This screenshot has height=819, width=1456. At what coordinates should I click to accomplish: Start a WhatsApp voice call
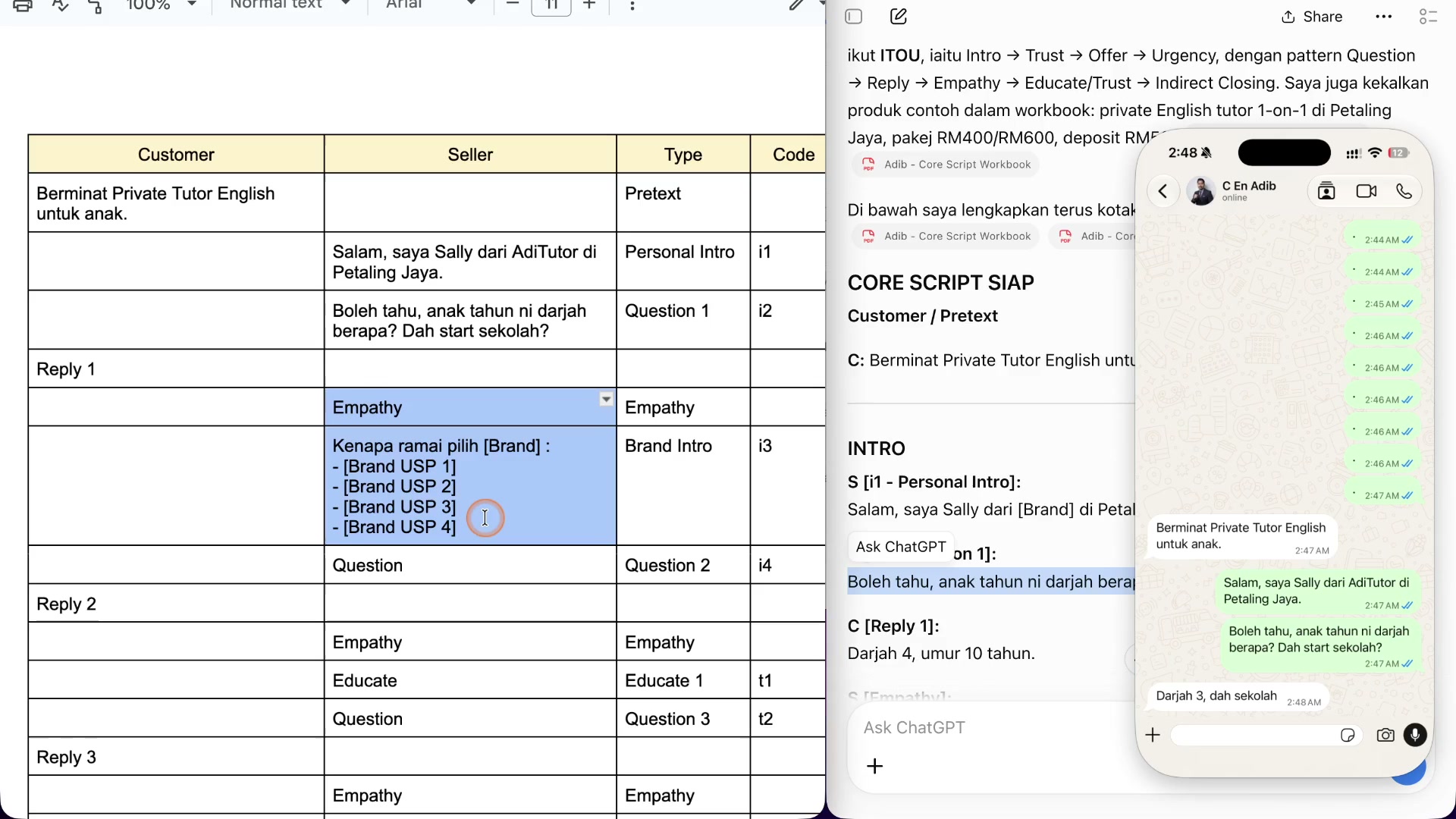(x=1404, y=191)
